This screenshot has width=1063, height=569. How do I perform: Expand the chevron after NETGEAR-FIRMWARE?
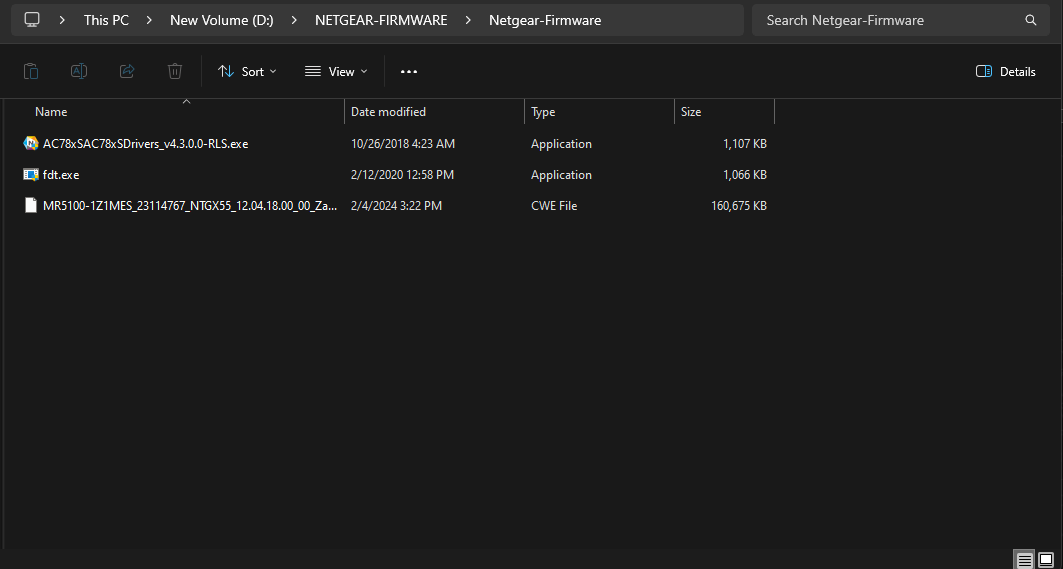tap(468, 20)
